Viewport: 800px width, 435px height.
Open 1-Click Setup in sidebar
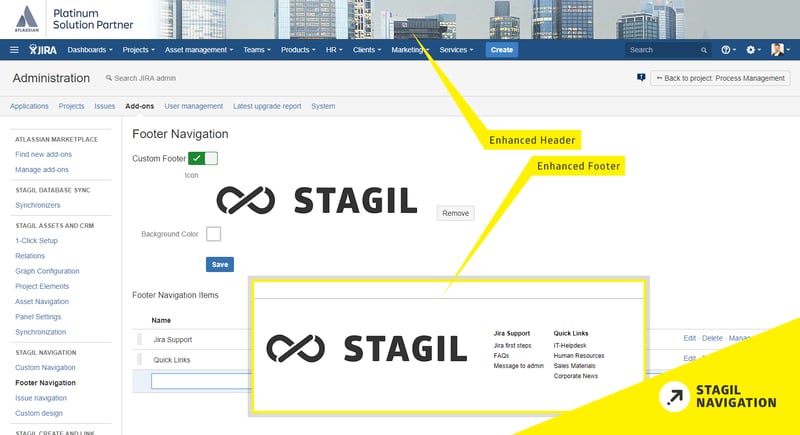click(x=36, y=241)
